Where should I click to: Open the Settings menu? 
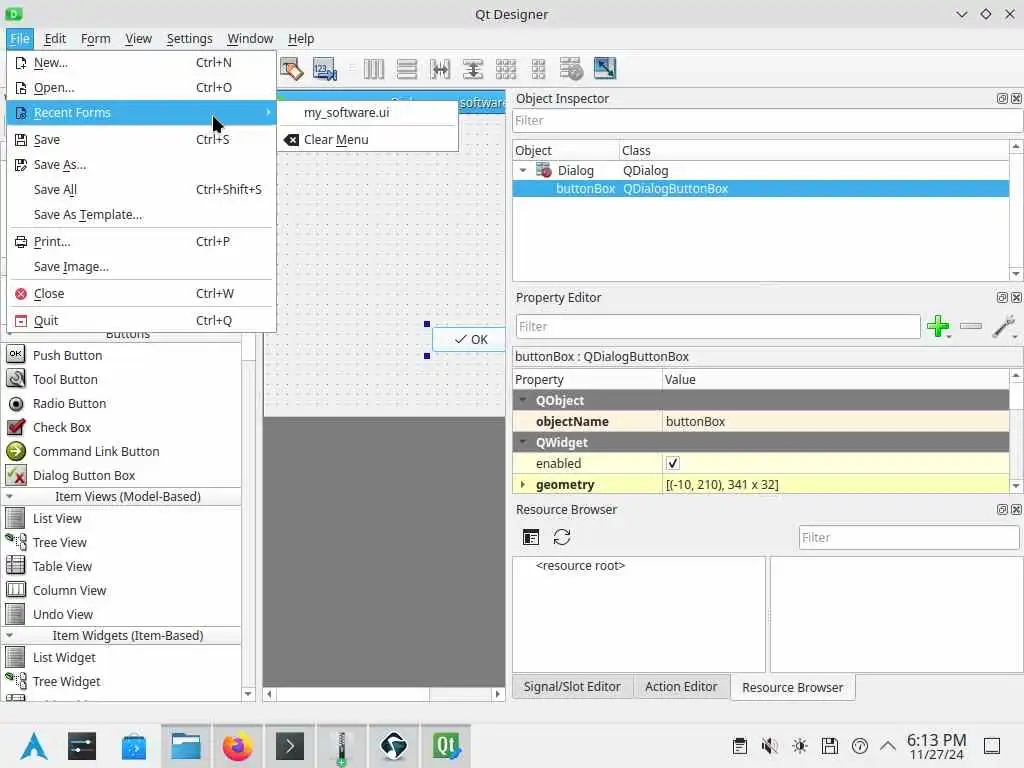[189, 39]
